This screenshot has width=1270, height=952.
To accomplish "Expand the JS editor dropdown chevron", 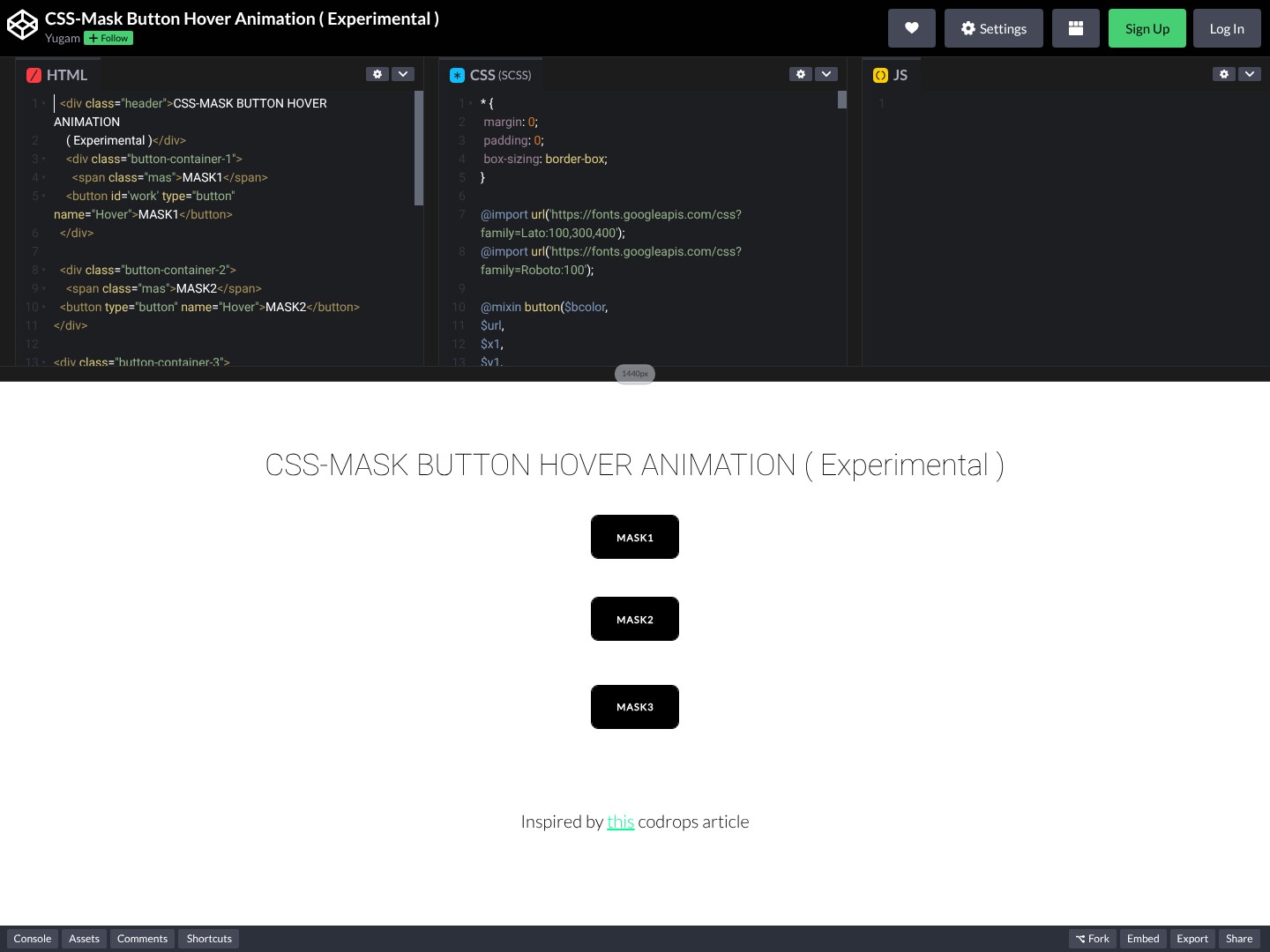I will click(x=1250, y=74).
